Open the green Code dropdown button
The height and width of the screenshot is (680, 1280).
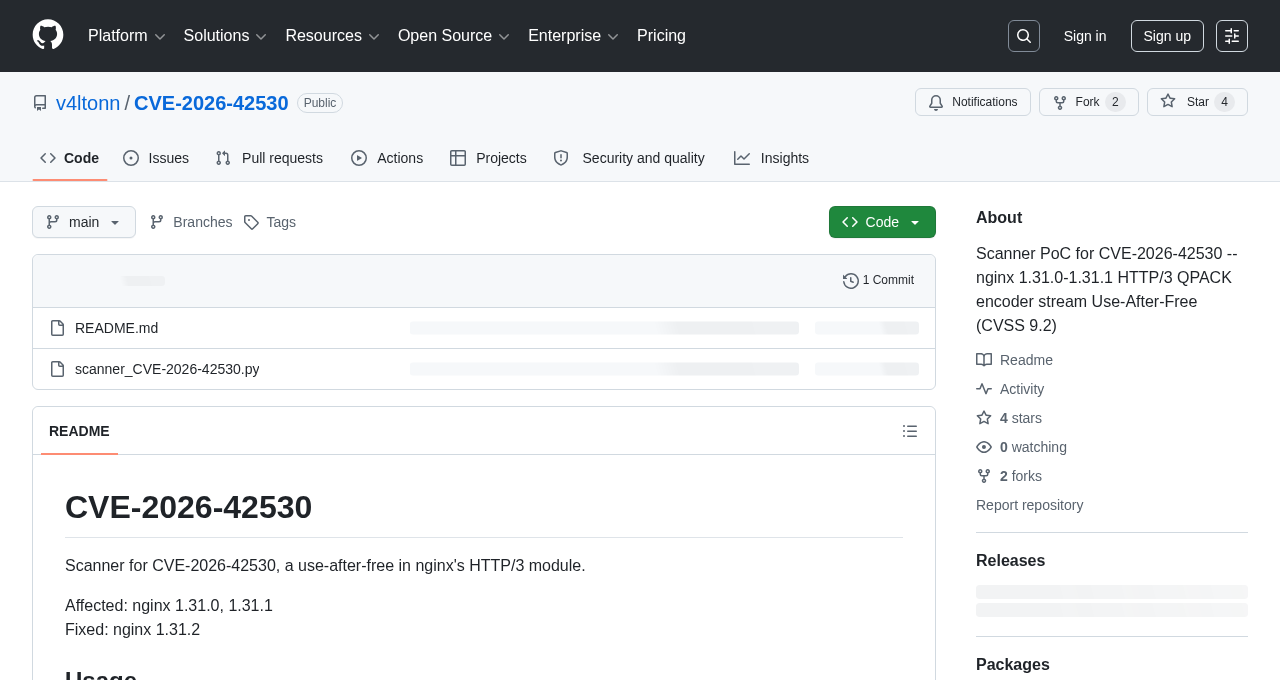(x=882, y=222)
